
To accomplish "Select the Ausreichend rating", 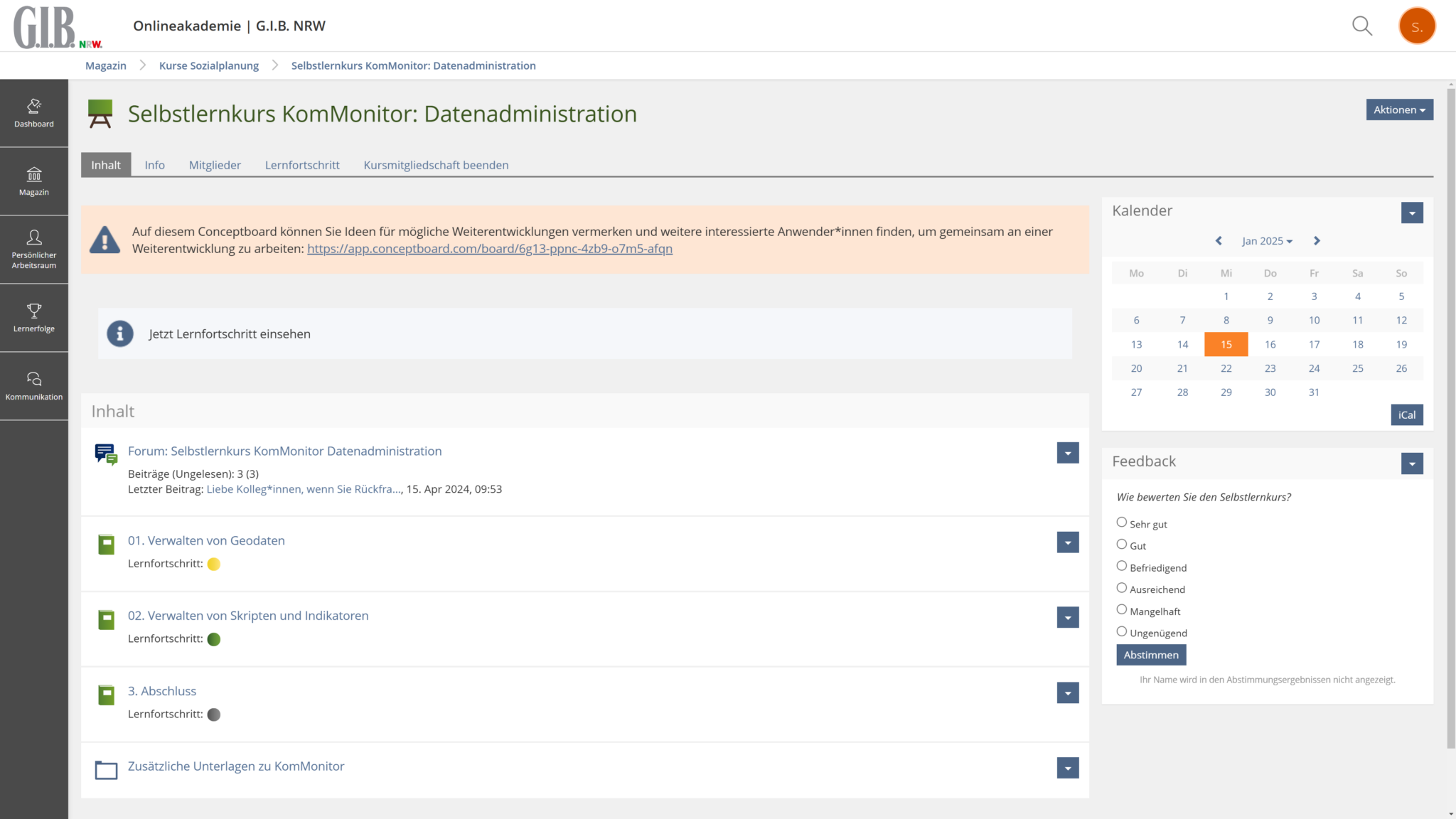I will coord(1122,588).
